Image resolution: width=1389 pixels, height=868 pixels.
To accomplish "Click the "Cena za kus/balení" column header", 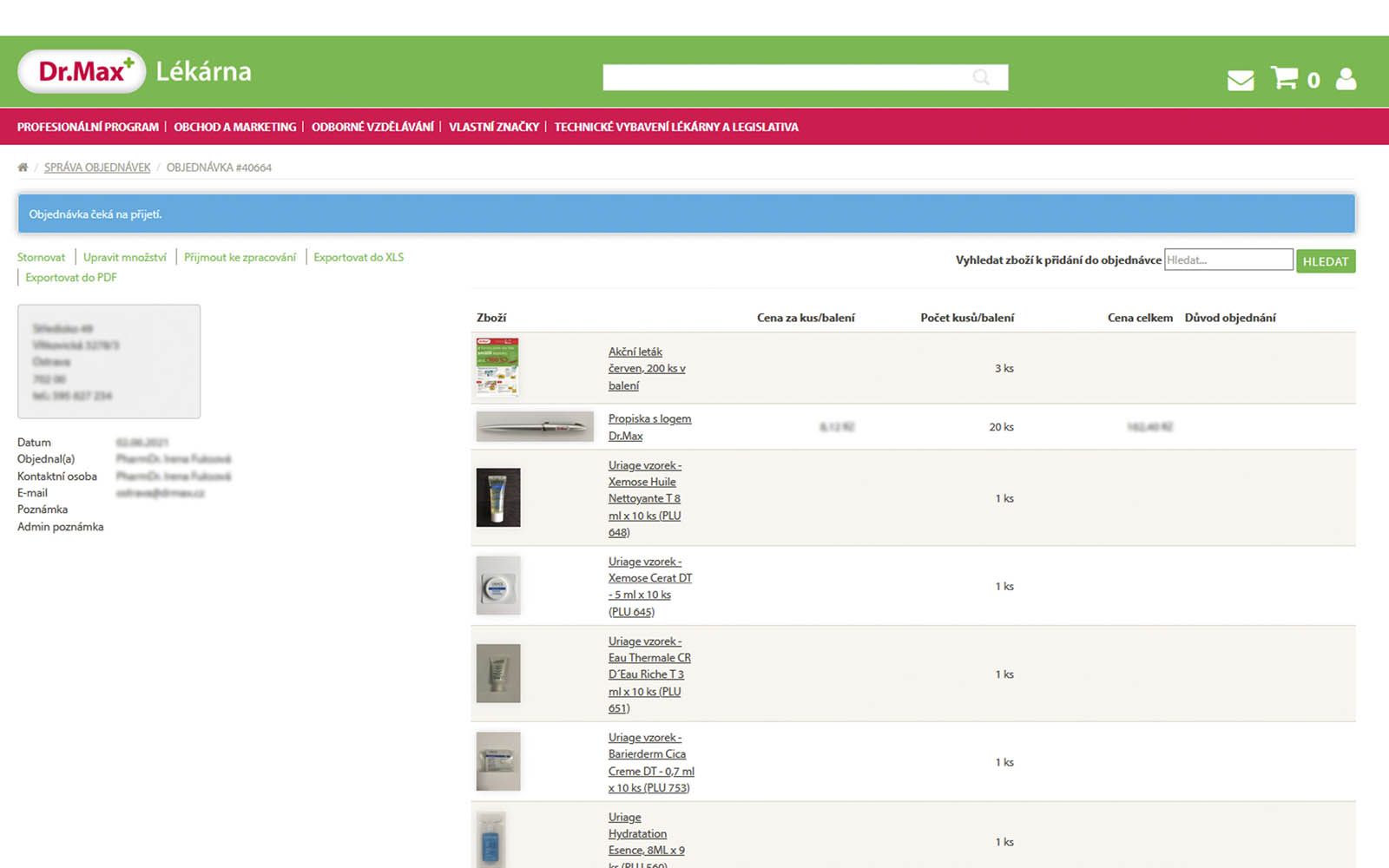I will (806, 318).
